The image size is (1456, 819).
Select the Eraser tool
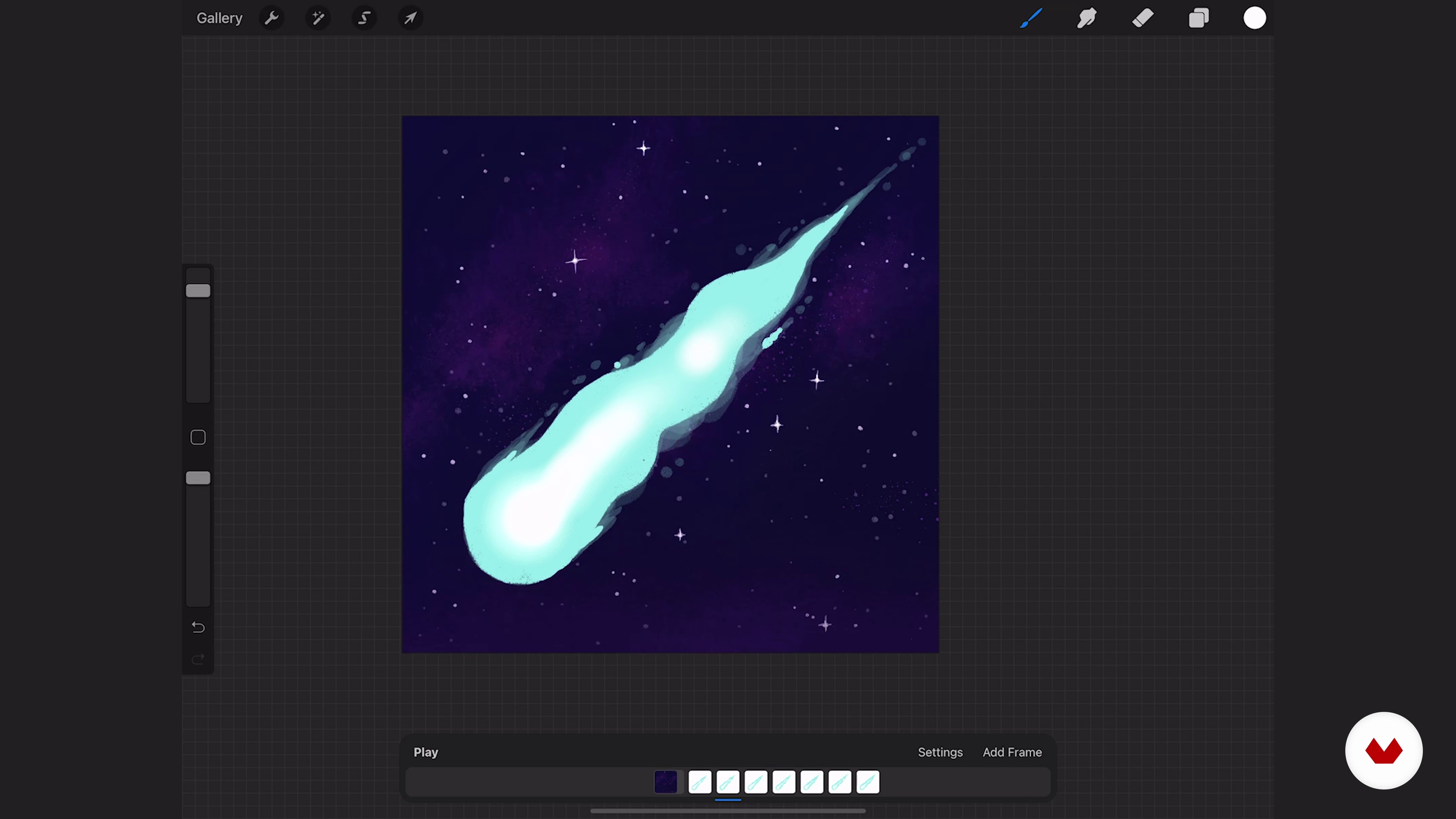click(x=1143, y=18)
